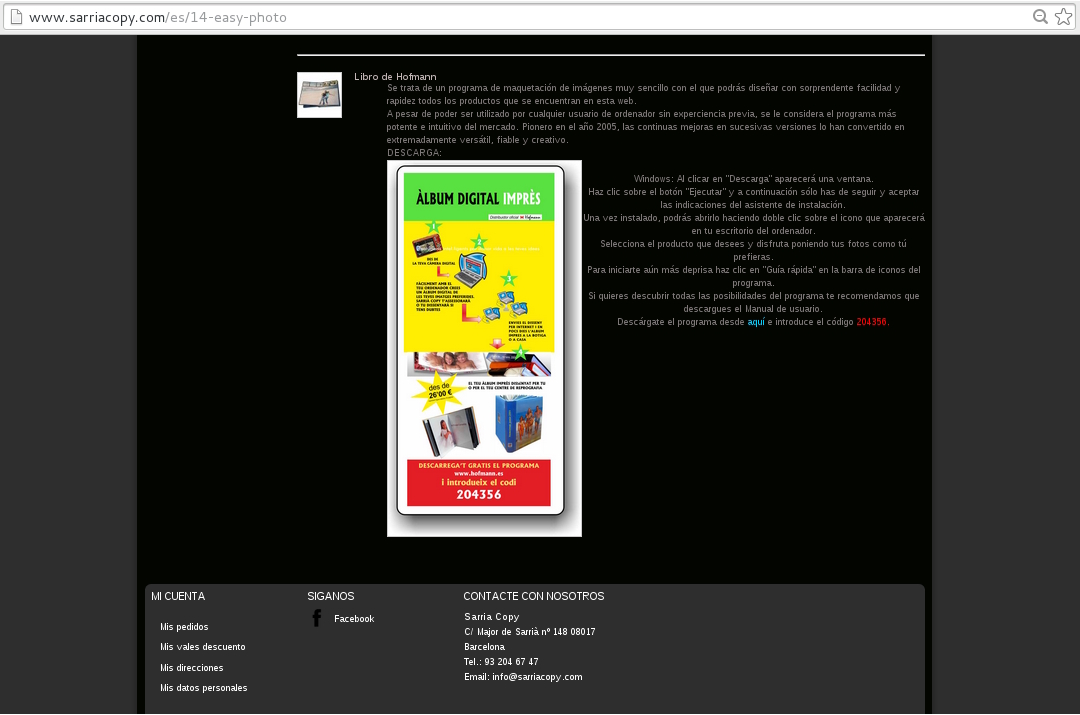Click the 'MI CUENTA' footer heading
This screenshot has height=715, width=1080.
[x=178, y=596]
